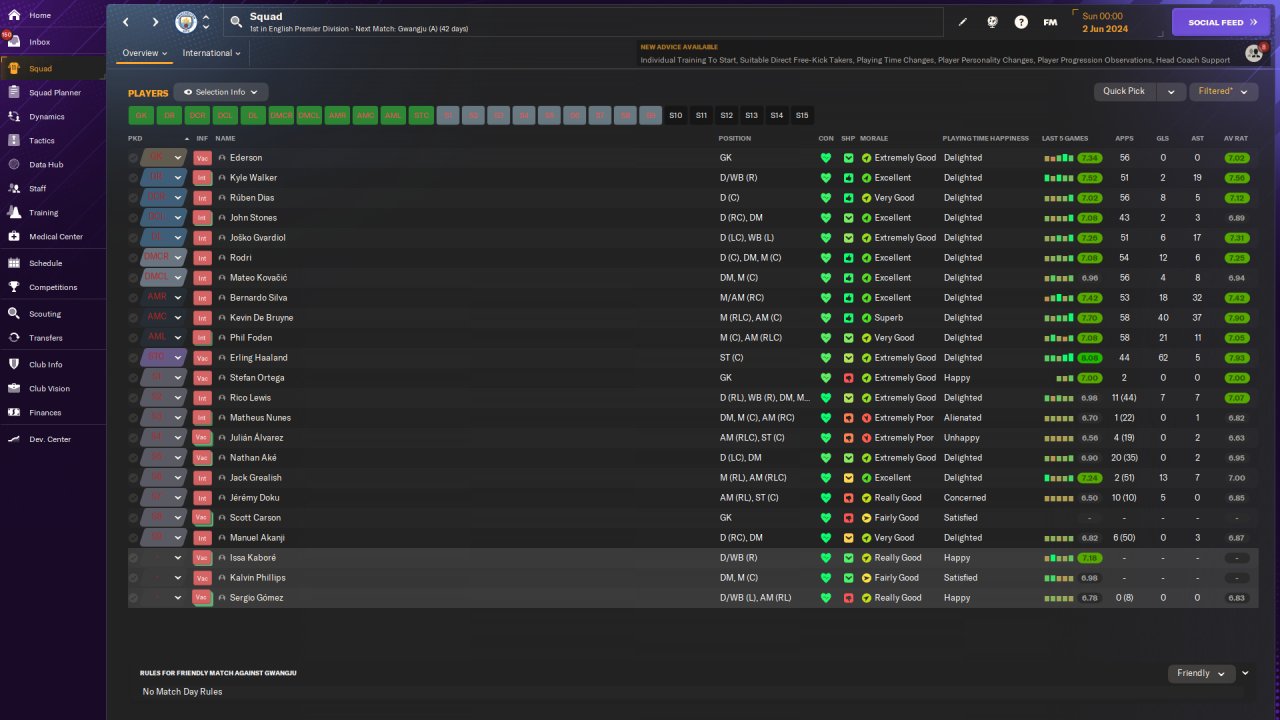Open Erling Haaland's player profile

[x=259, y=358]
